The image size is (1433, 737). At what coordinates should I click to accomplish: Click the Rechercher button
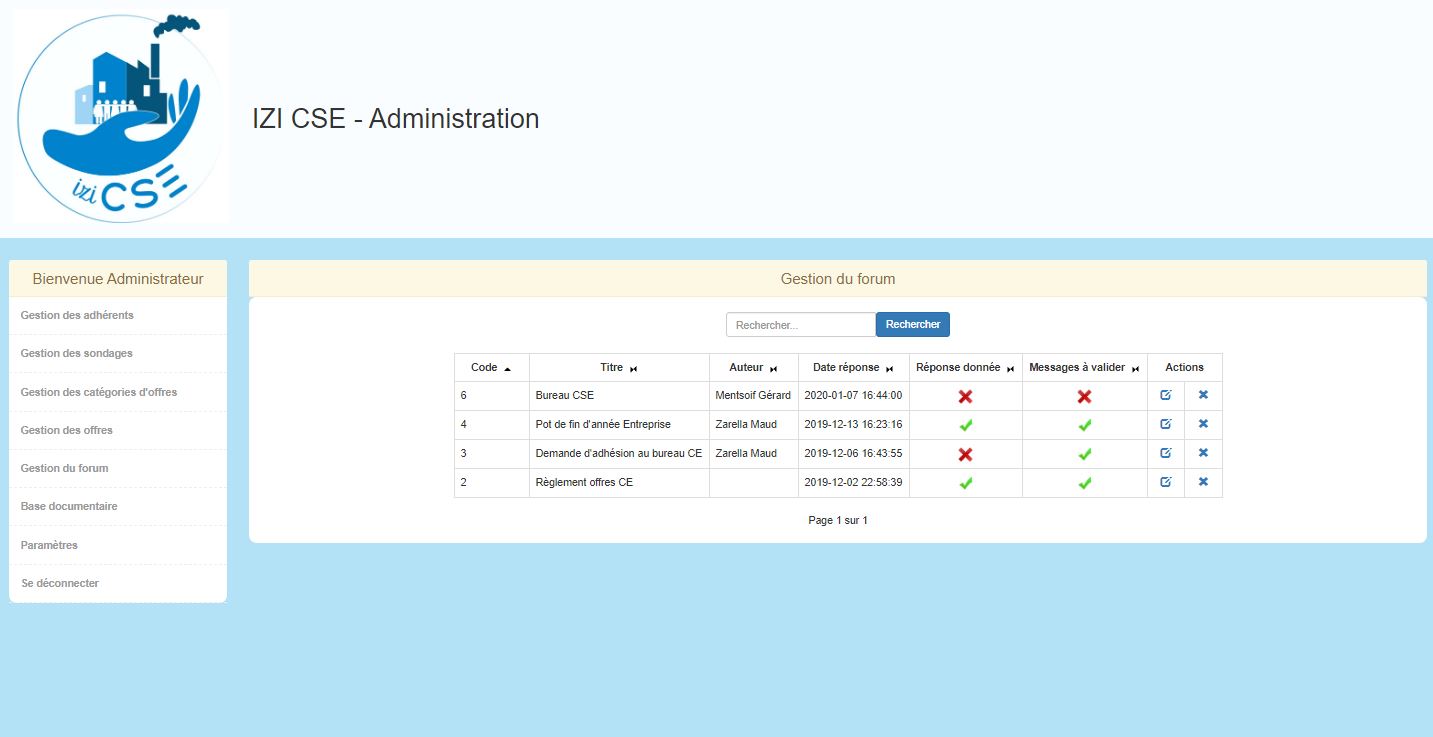[x=912, y=325]
